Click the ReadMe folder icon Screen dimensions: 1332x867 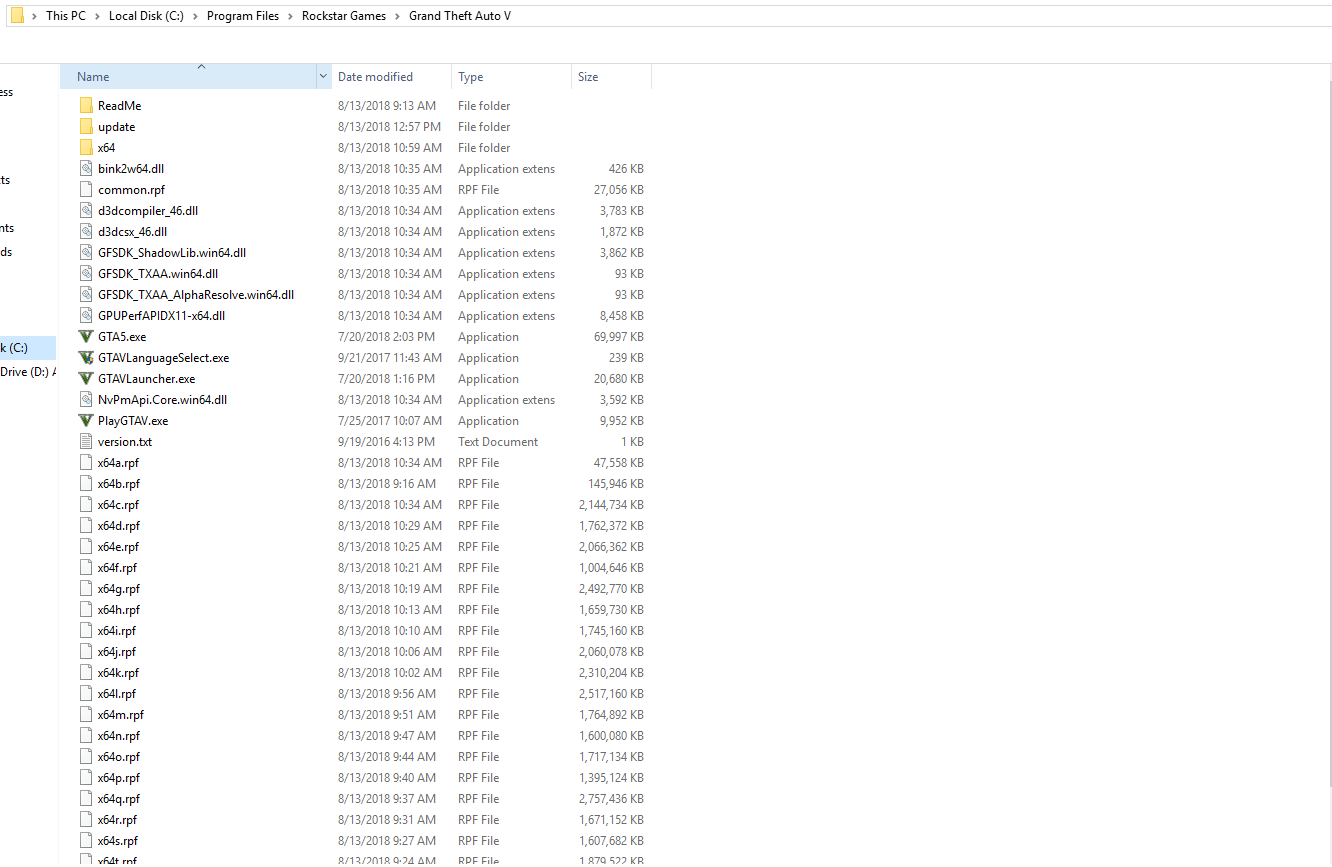[x=86, y=106]
